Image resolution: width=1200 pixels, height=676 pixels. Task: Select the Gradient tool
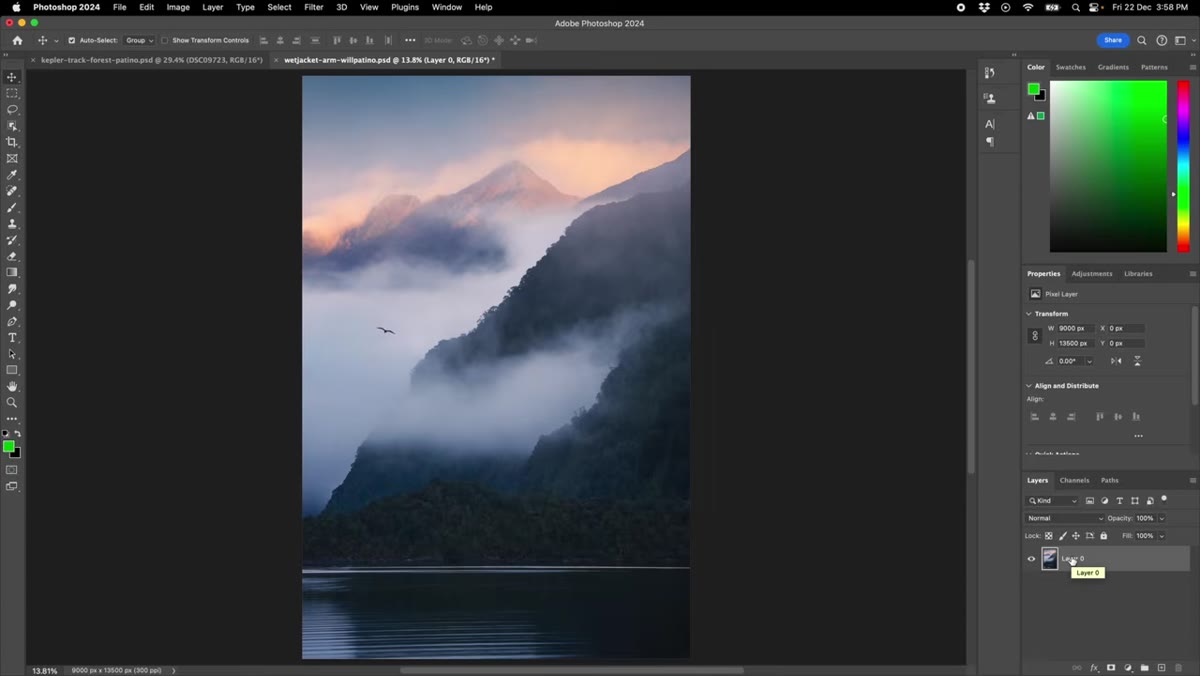pyautogui.click(x=12, y=272)
